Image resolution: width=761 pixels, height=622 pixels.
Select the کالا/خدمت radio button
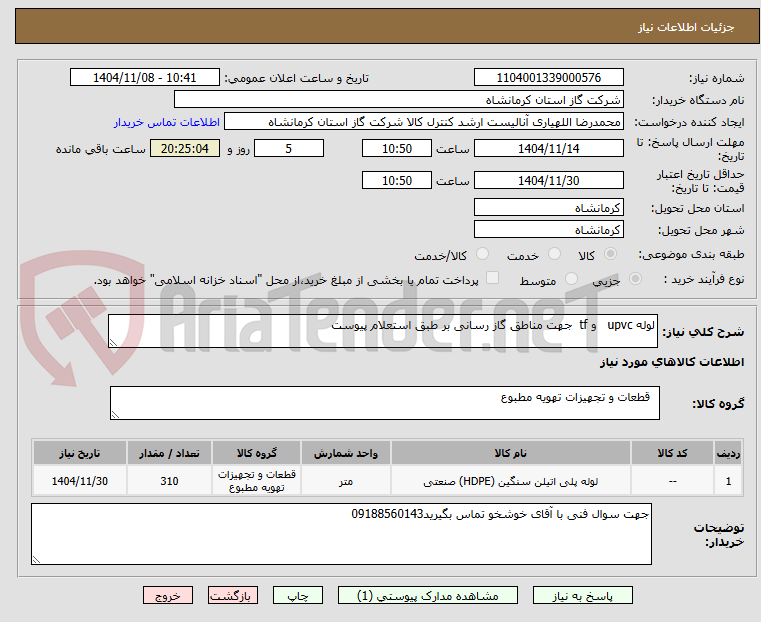tap(482, 254)
